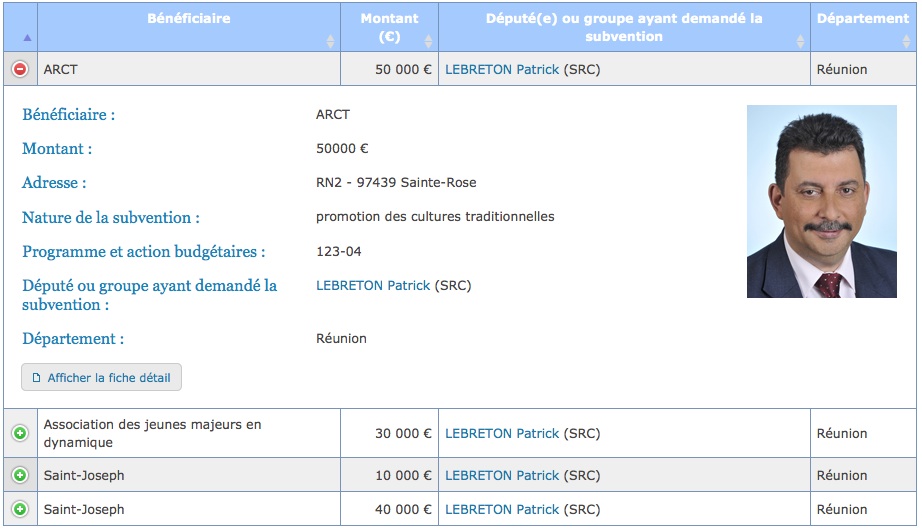Click Réunion value in detail panel
The image size is (922, 532).
coord(341,339)
